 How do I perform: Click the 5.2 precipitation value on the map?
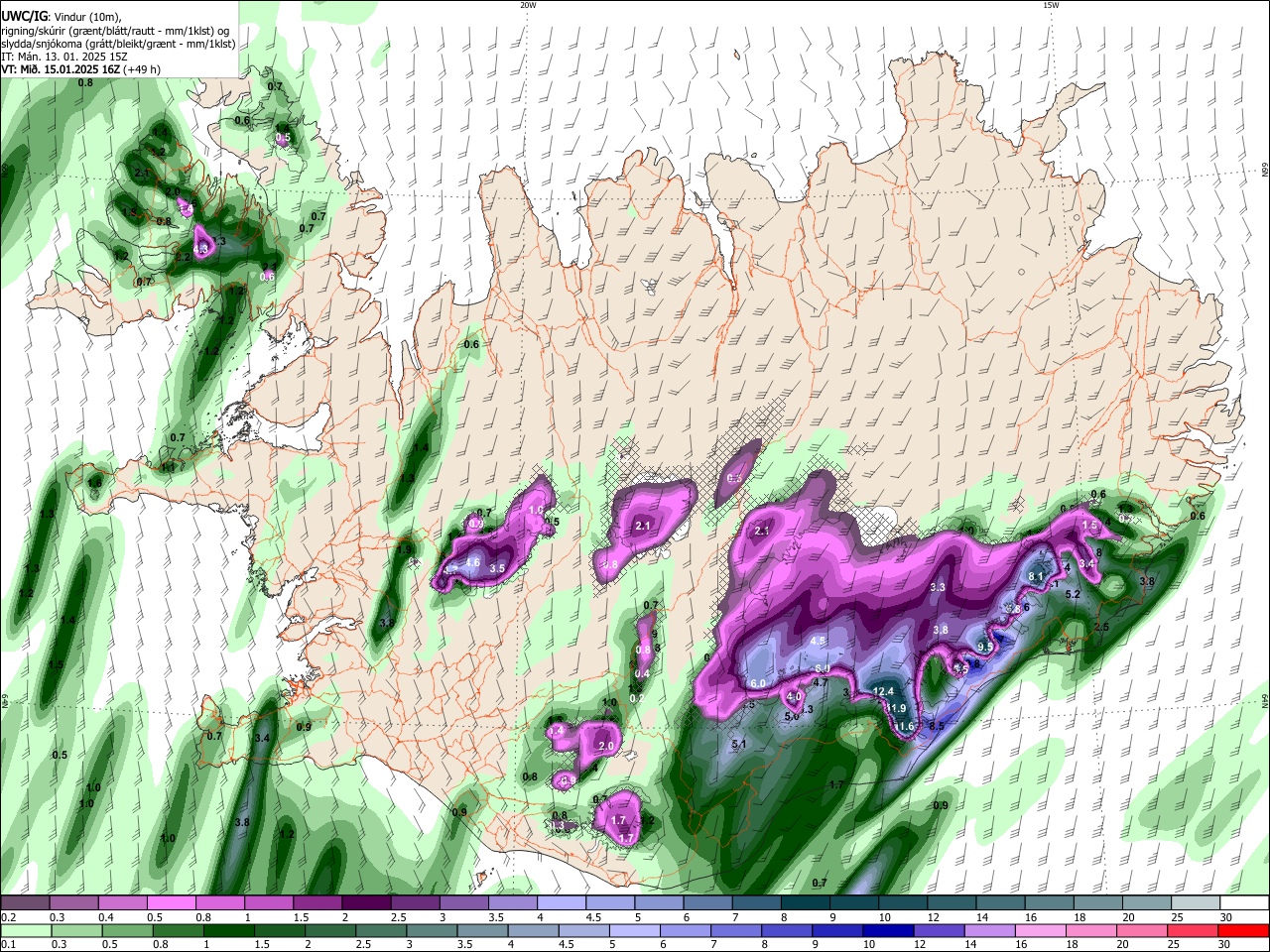(1072, 594)
